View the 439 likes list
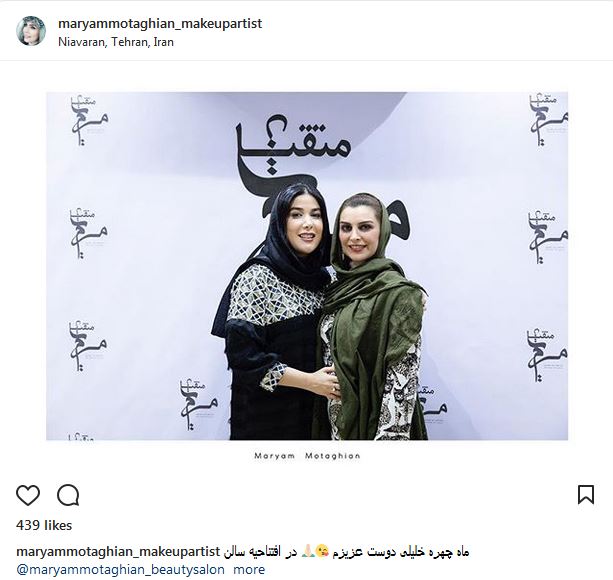Screen dimensions: 613x580 (x=44, y=525)
